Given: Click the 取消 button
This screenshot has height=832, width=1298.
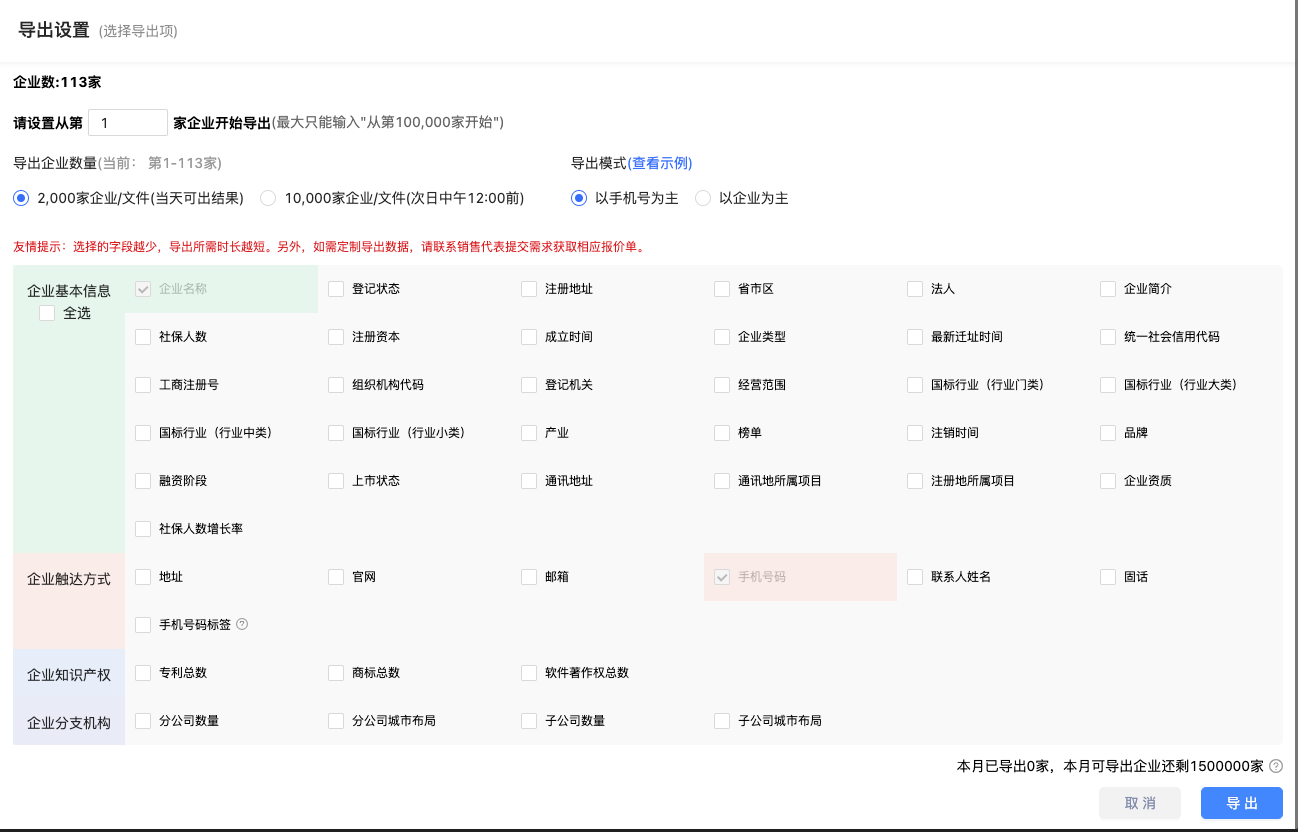Looking at the screenshot, I should tap(1140, 804).
